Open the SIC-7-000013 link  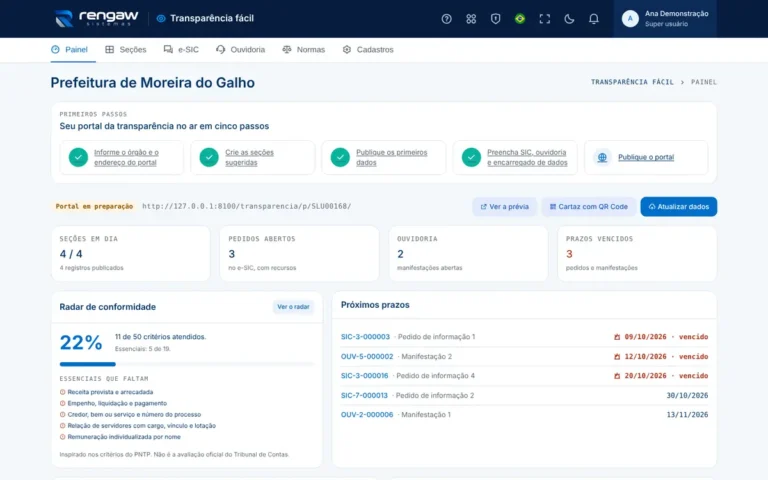tap(364, 395)
